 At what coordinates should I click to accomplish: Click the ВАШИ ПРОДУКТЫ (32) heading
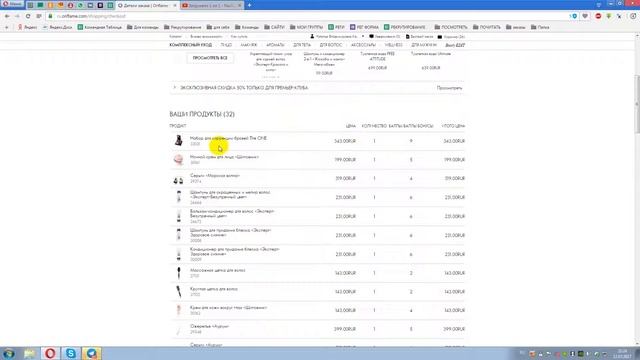(x=202, y=114)
